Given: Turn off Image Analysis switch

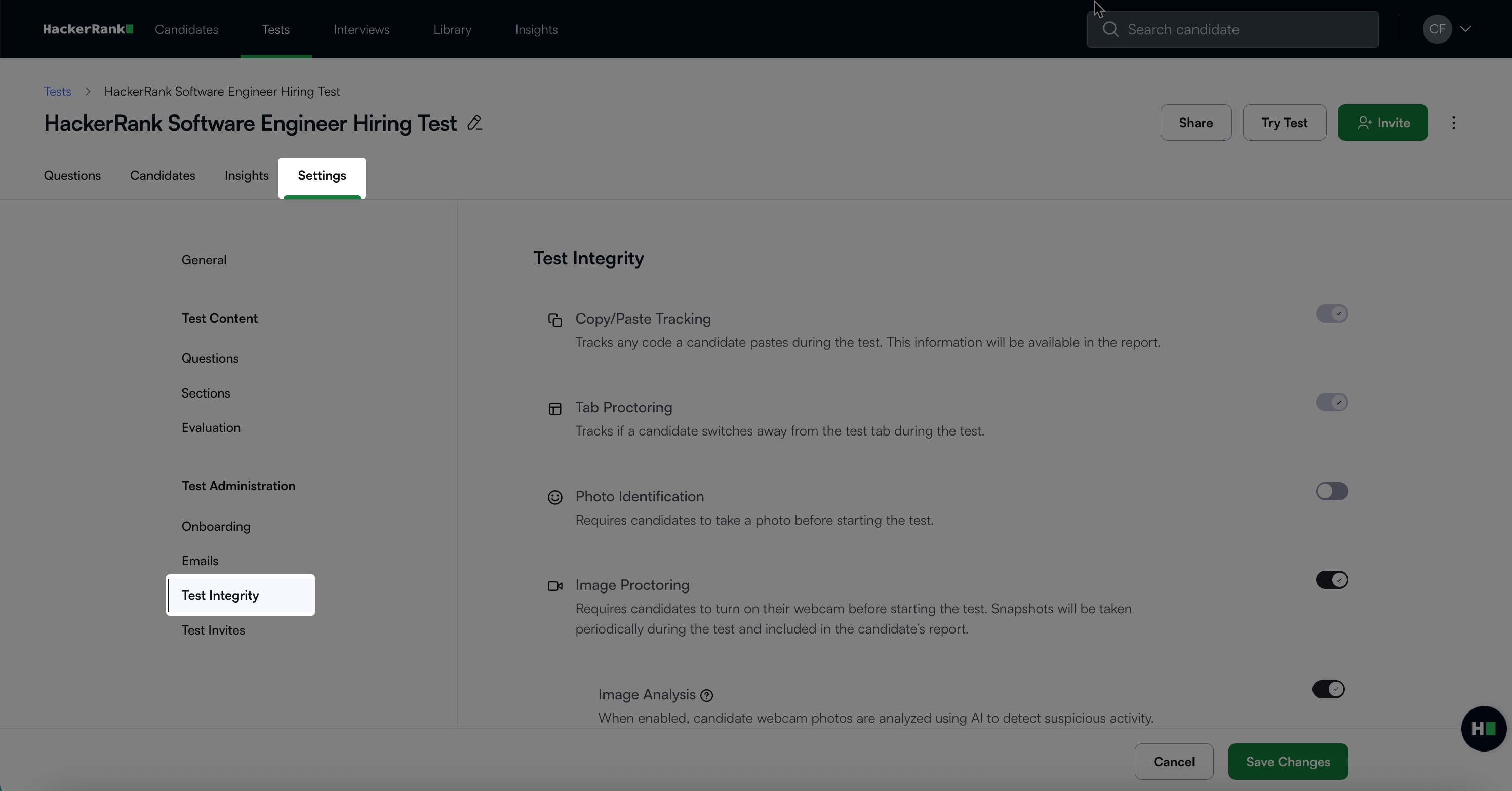Looking at the screenshot, I should 1328,689.
